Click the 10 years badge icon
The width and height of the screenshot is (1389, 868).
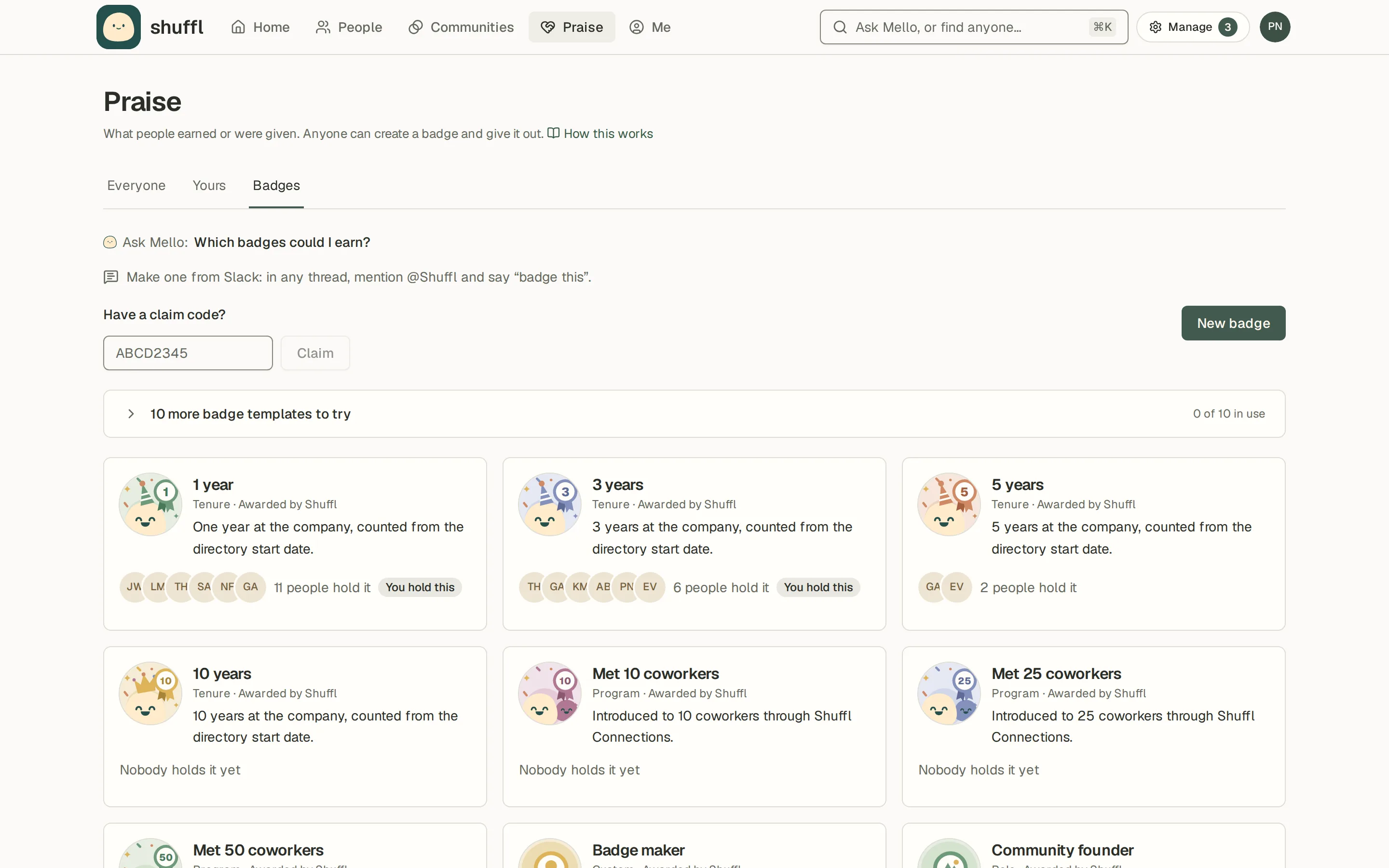150,693
